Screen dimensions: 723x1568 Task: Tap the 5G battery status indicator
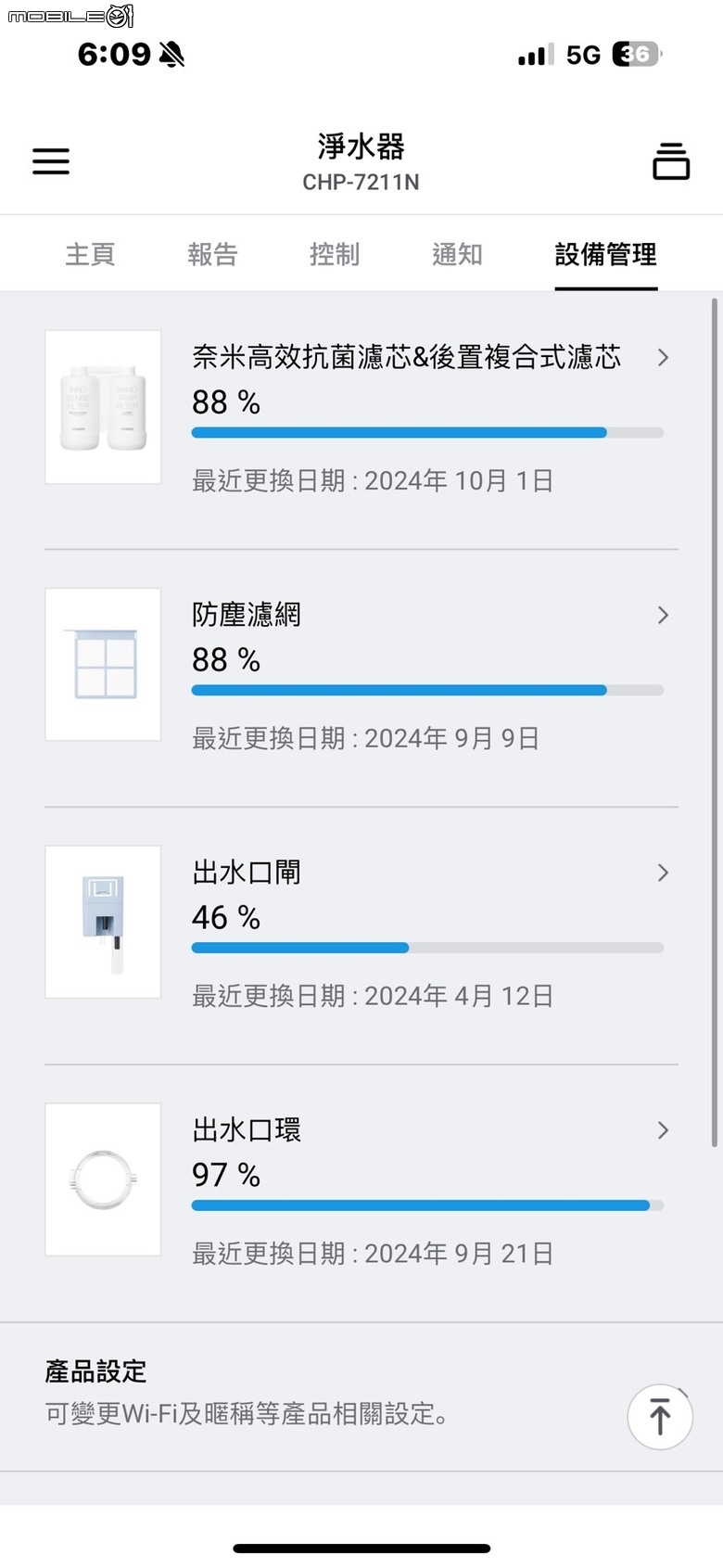pyautogui.click(x=637, y=54)
